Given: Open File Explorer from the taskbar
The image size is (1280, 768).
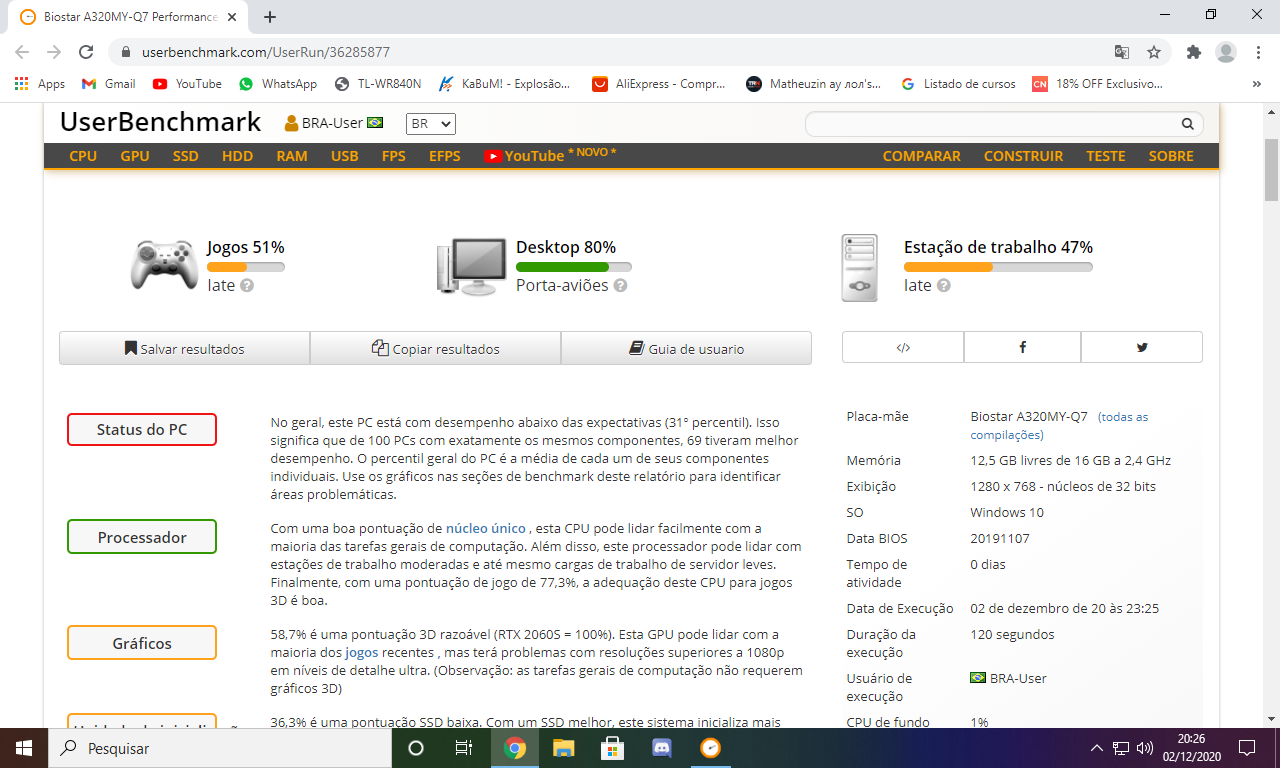Looking at the screenshot, I should (564, 748).
